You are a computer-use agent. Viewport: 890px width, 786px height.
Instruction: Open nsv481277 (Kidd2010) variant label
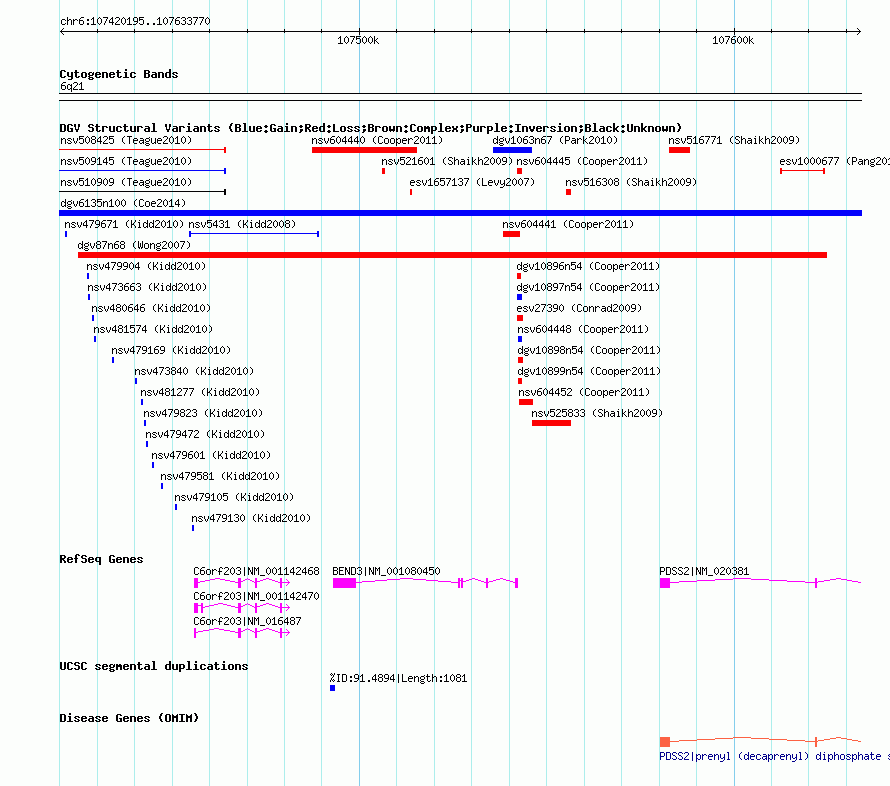click(x=200, y=392)
